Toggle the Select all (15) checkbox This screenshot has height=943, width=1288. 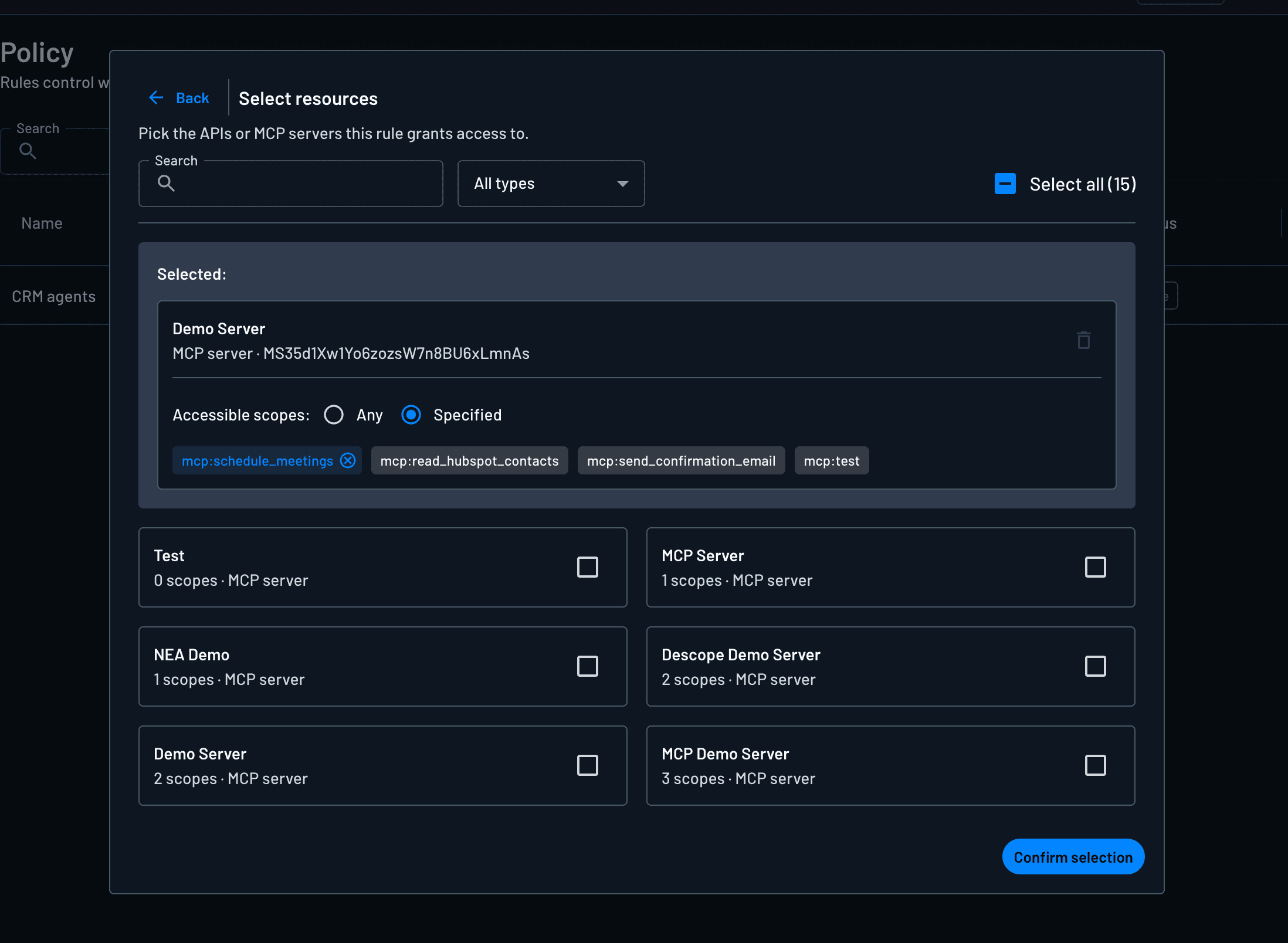tap(1005, 184)
